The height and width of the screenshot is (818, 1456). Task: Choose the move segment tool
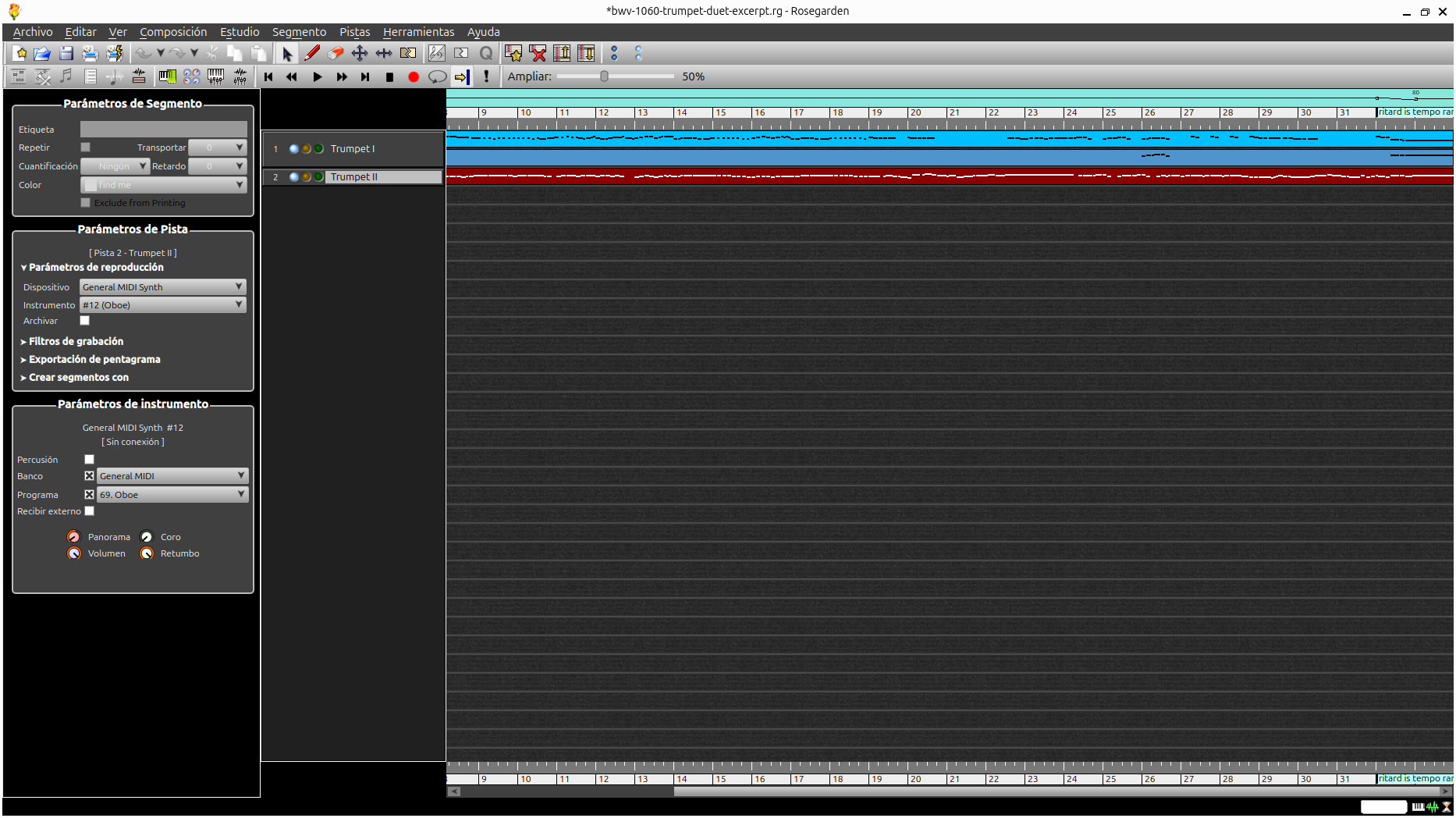(360, 53)
